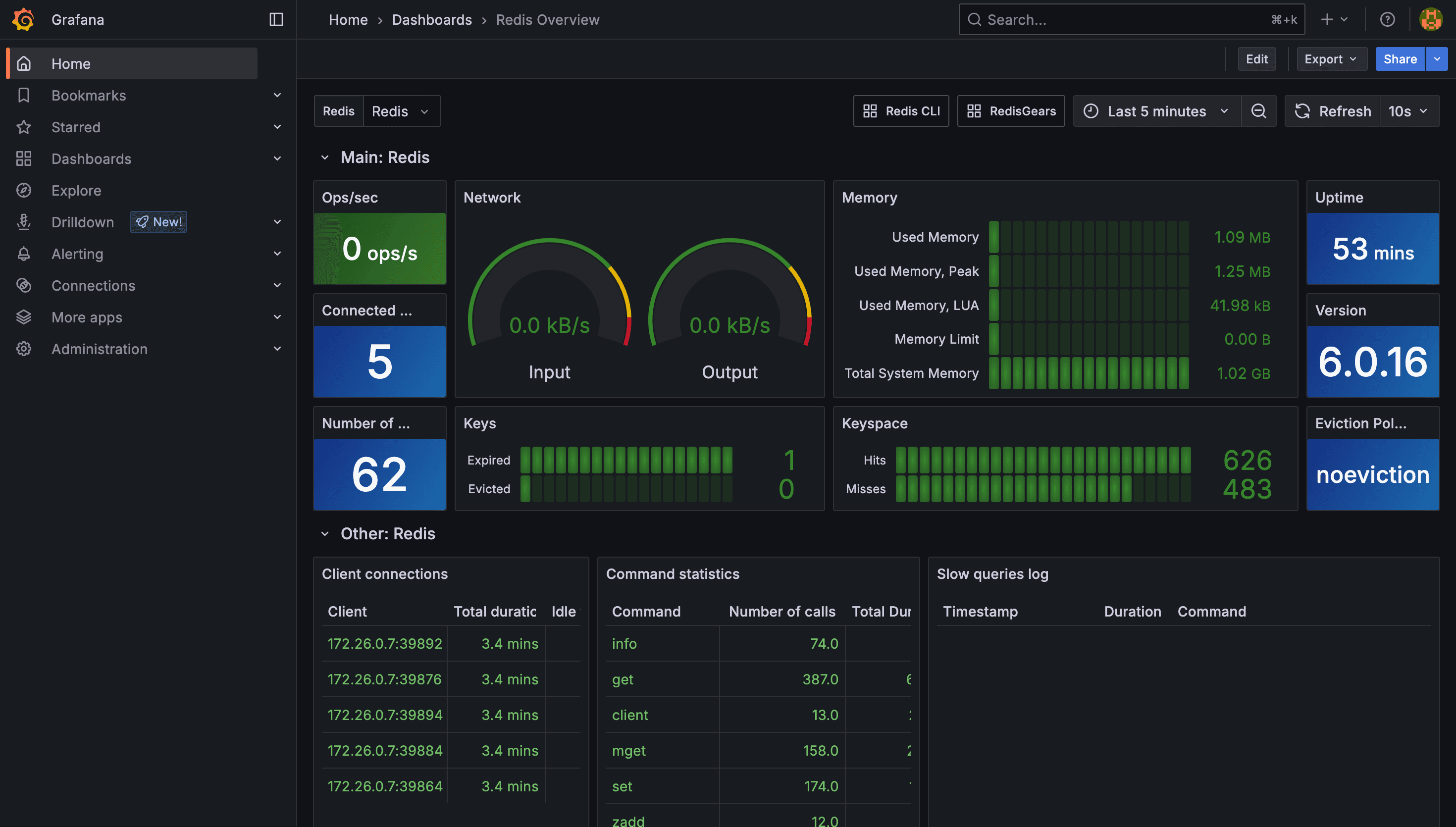
Task: Open the 10s refresh interval dropdown
Action: [1408, 111]
